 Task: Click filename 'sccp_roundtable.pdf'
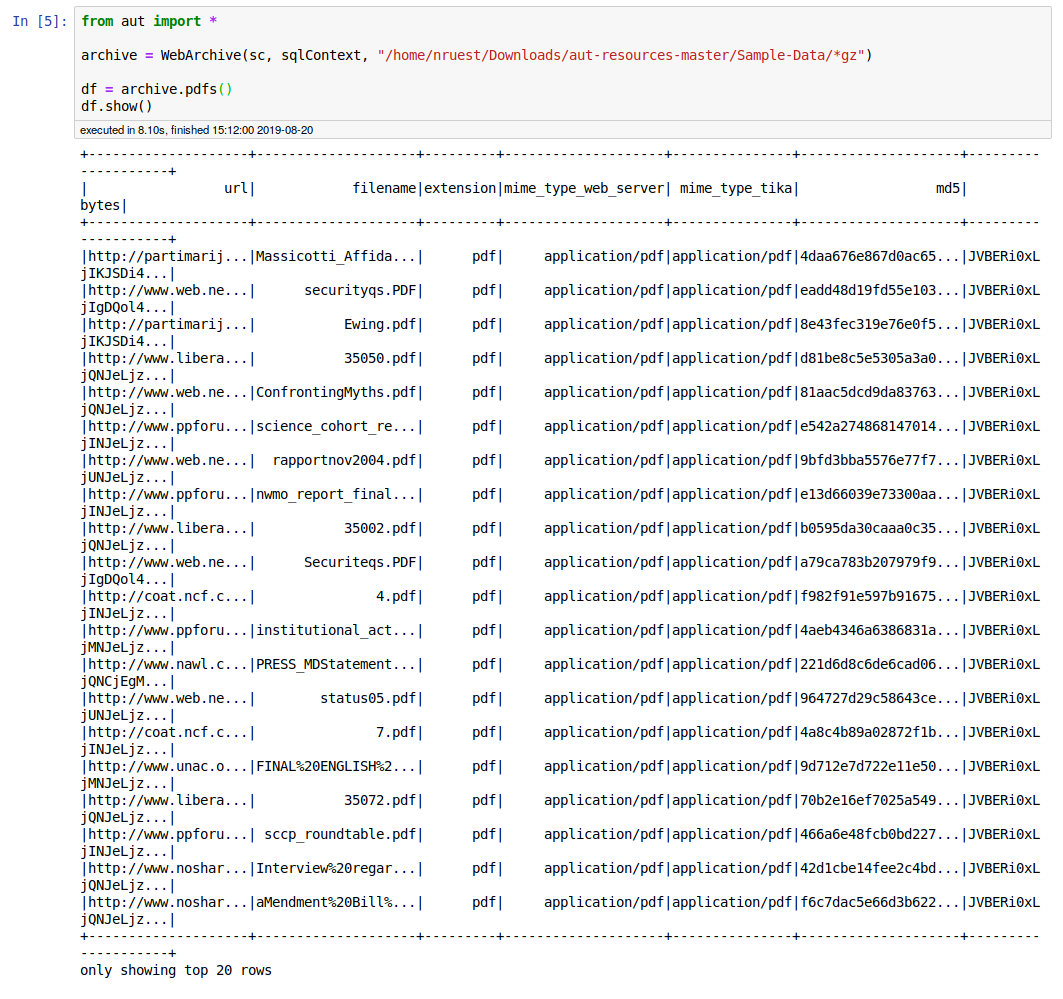point(340,834)
